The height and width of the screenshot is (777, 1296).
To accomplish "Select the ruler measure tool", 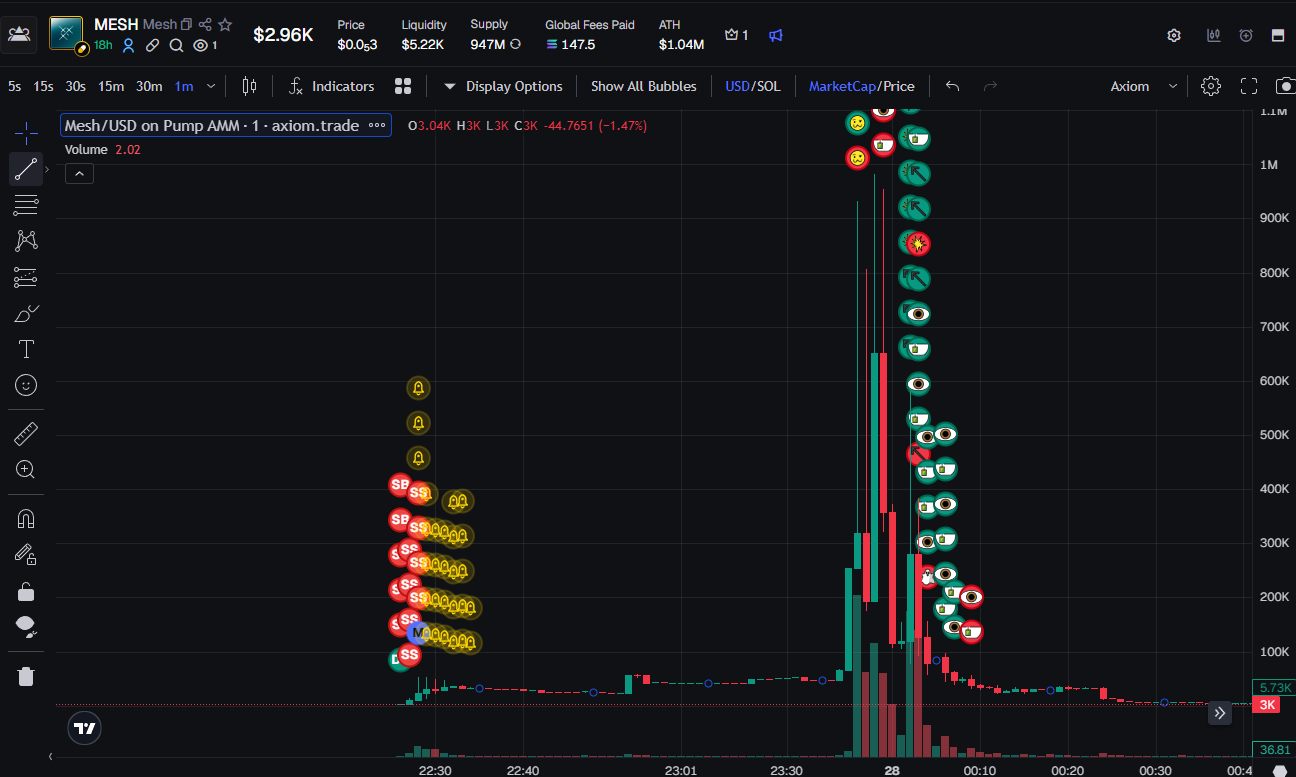I will click(x=26, y=433).
